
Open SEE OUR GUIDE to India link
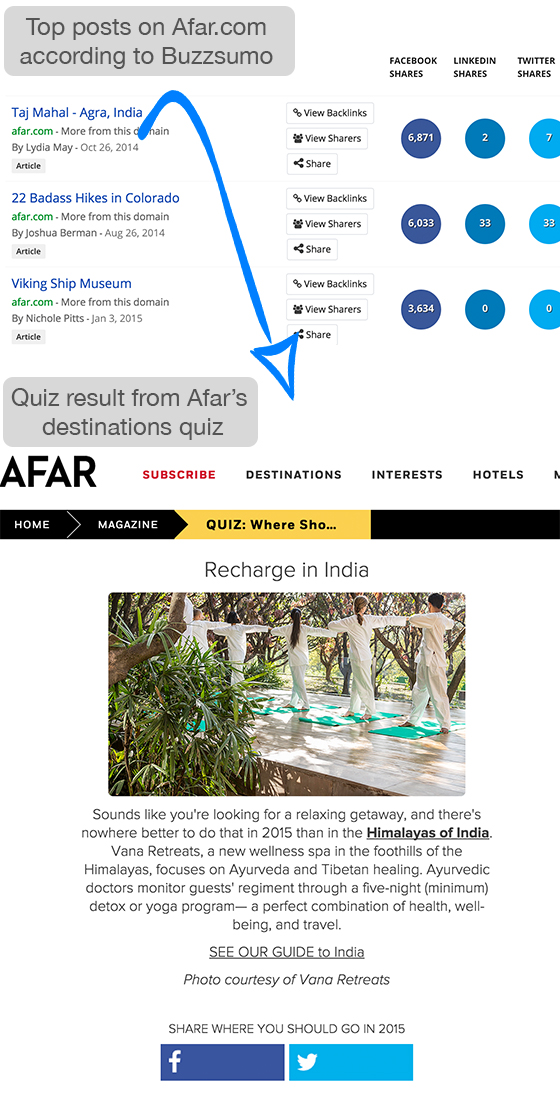[287, 951]
